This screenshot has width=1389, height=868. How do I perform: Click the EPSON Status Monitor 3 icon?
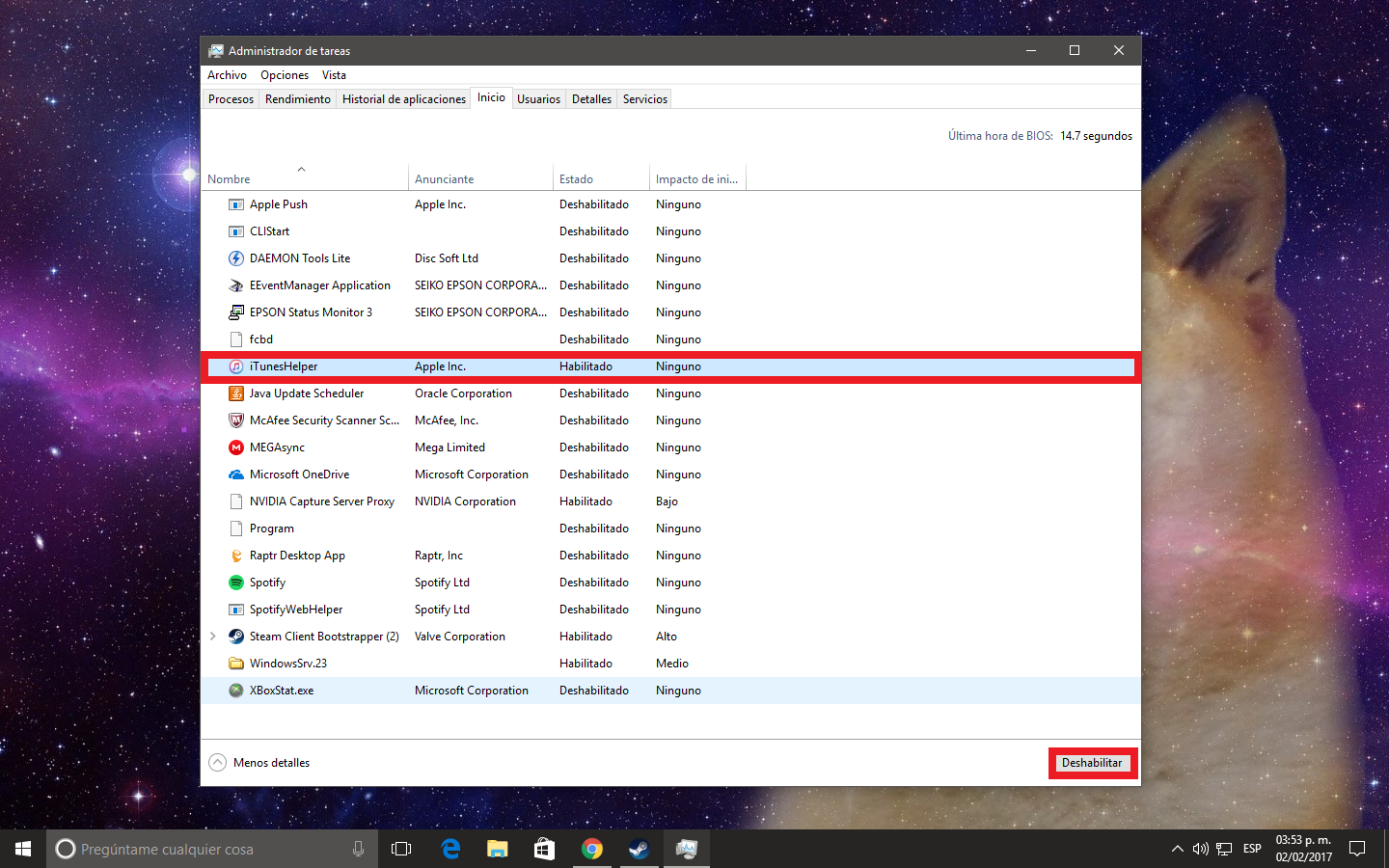[236, 312]
